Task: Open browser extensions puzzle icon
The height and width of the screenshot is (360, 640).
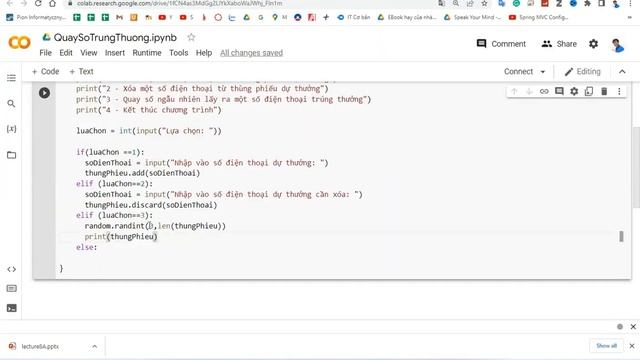Action: [587, 3]
